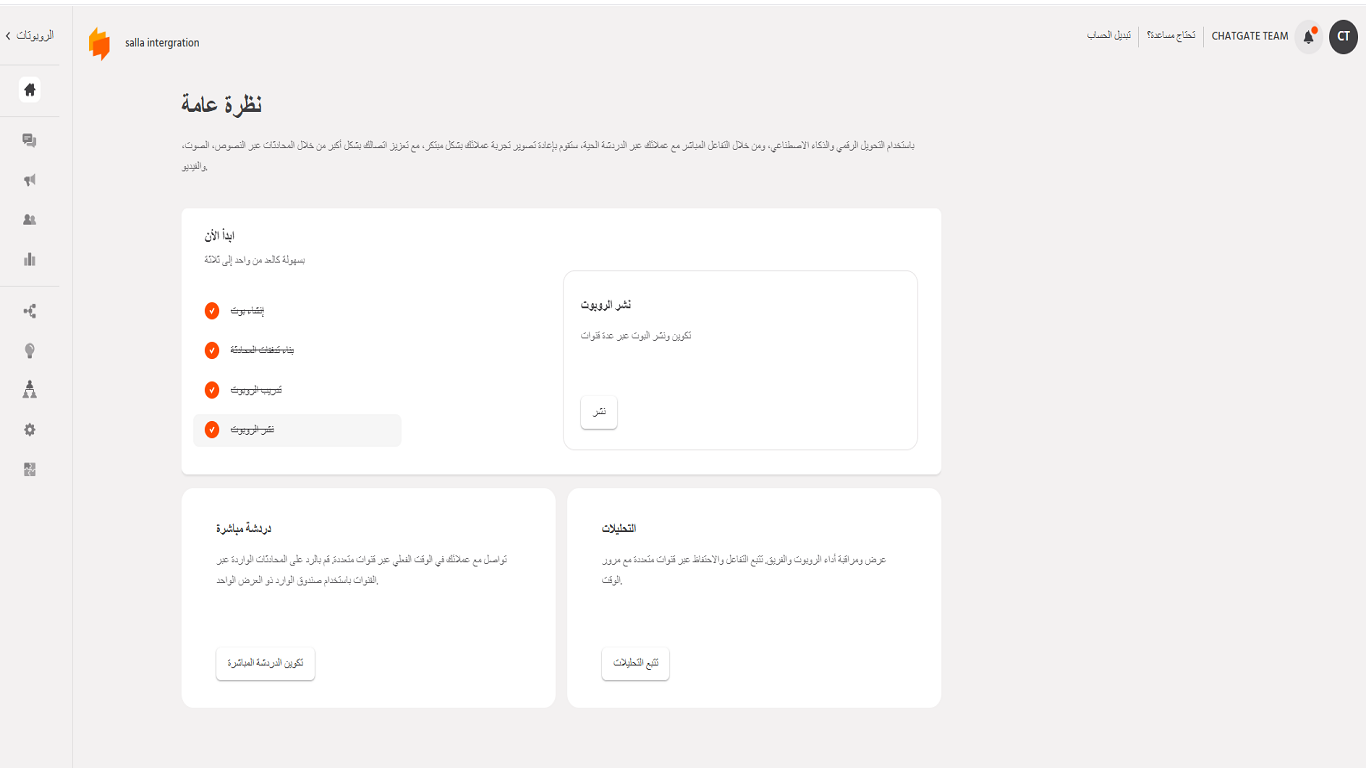Screen dimensions: 1366x768
Task: Click the تبديل الحساب link
Action: (x=1109, y=36)
